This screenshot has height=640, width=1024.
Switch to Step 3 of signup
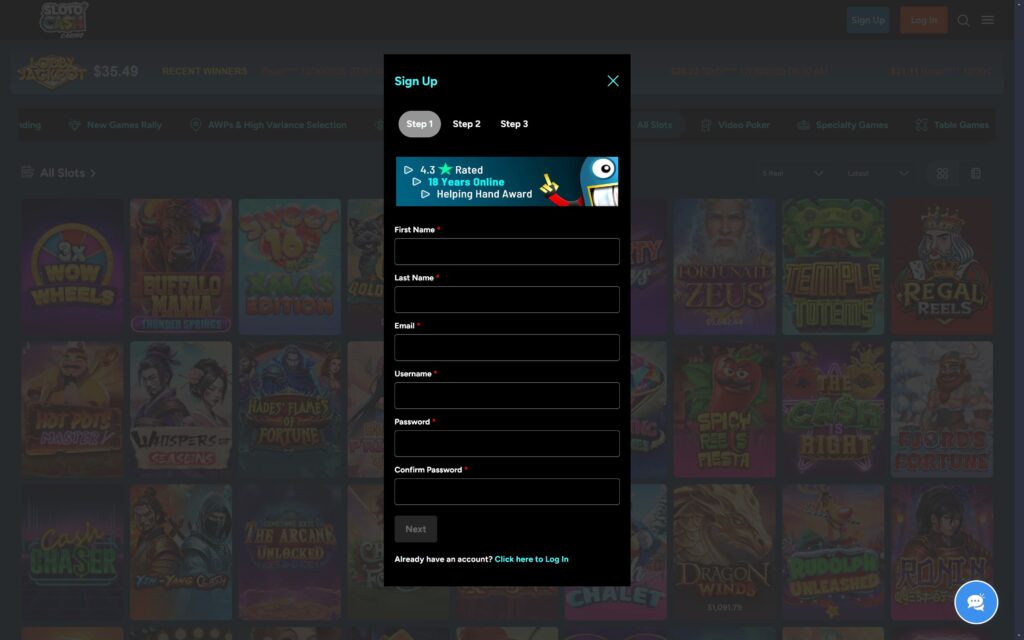513,124
